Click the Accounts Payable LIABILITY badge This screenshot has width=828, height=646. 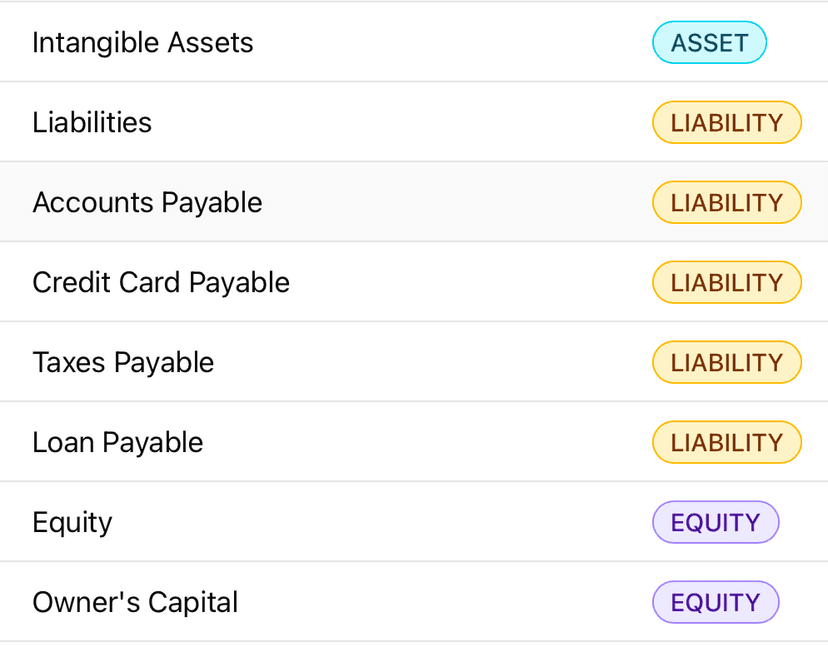(726, 203)
